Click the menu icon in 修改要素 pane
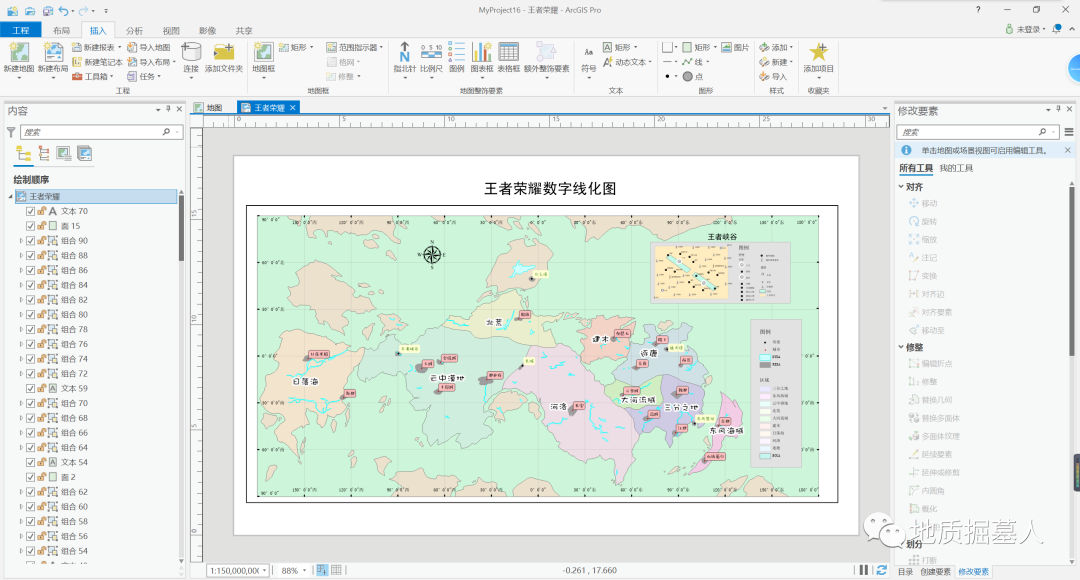The width and height of the screenshot is (1080, 580). point(1069,132)
